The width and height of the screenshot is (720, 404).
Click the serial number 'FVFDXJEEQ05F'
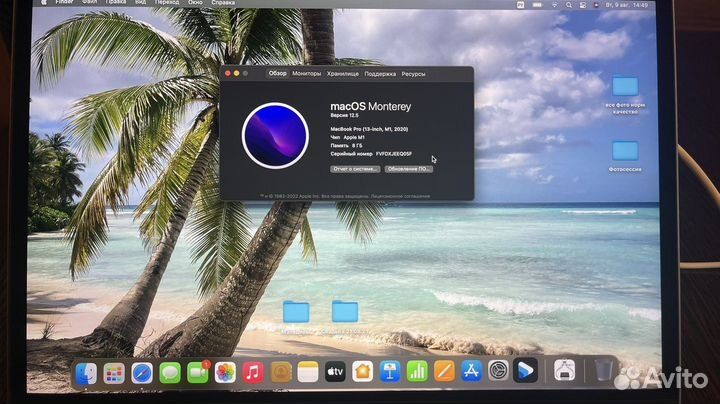point(394,154)
